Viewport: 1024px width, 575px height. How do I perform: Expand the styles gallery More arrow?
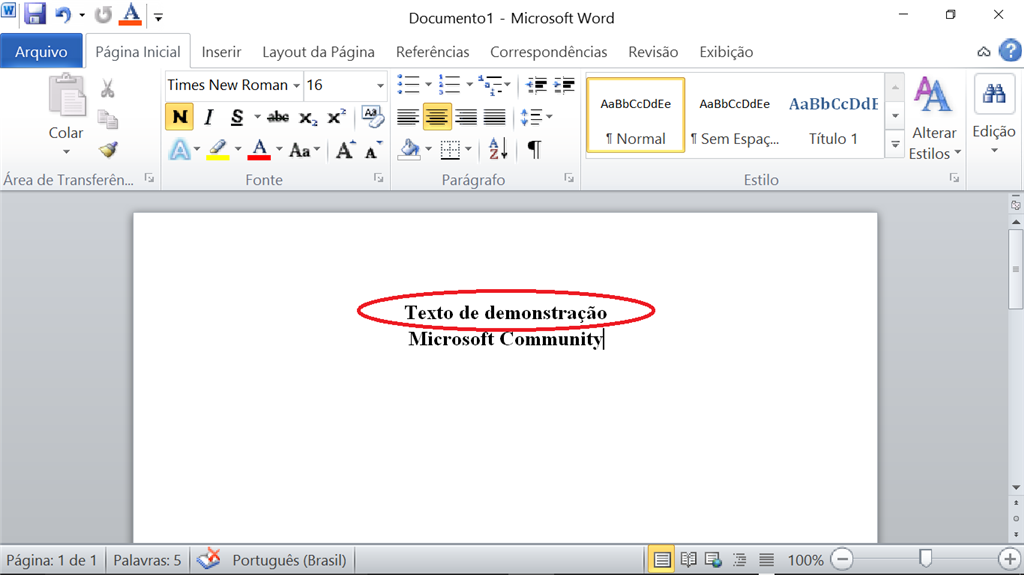pos(895,144)
